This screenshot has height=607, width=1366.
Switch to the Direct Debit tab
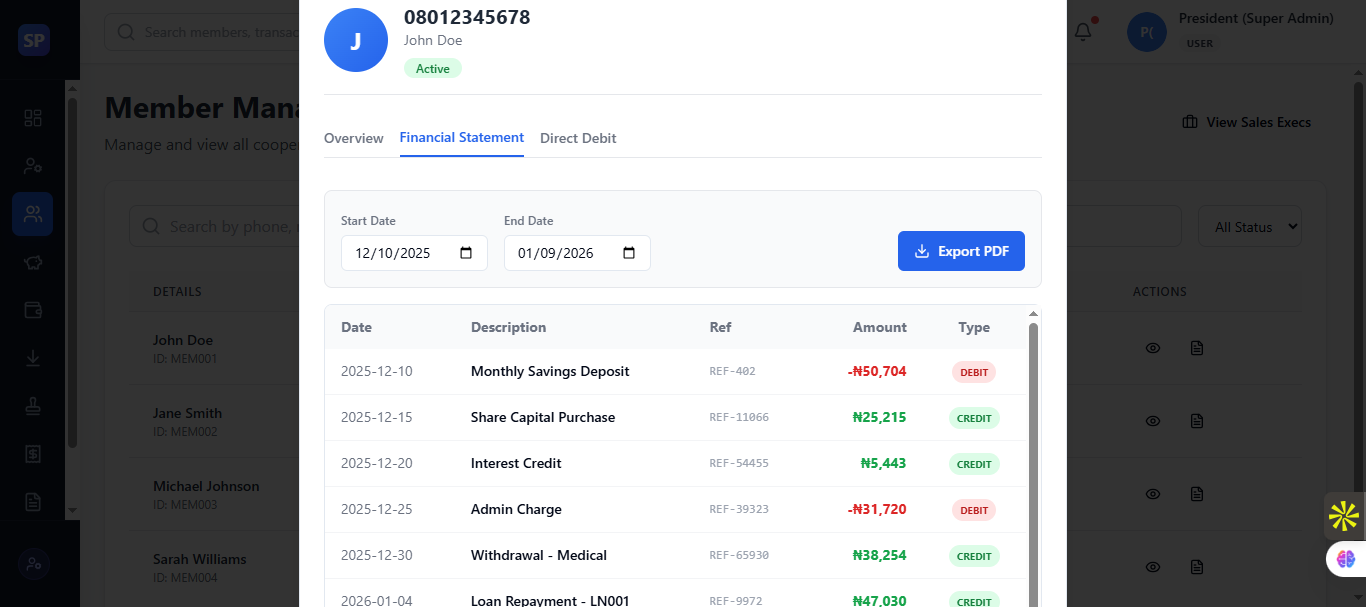[x=578, y=138]
